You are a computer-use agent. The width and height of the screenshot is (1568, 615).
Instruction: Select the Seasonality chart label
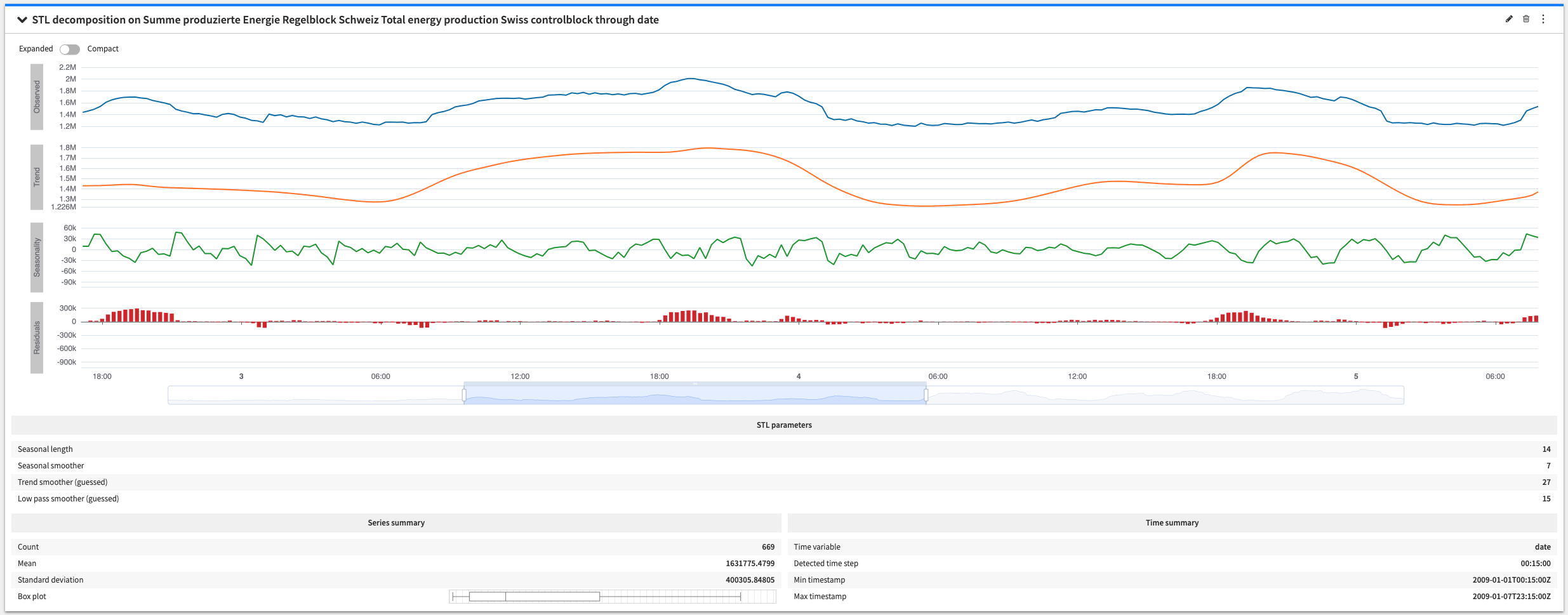(37, 257)
